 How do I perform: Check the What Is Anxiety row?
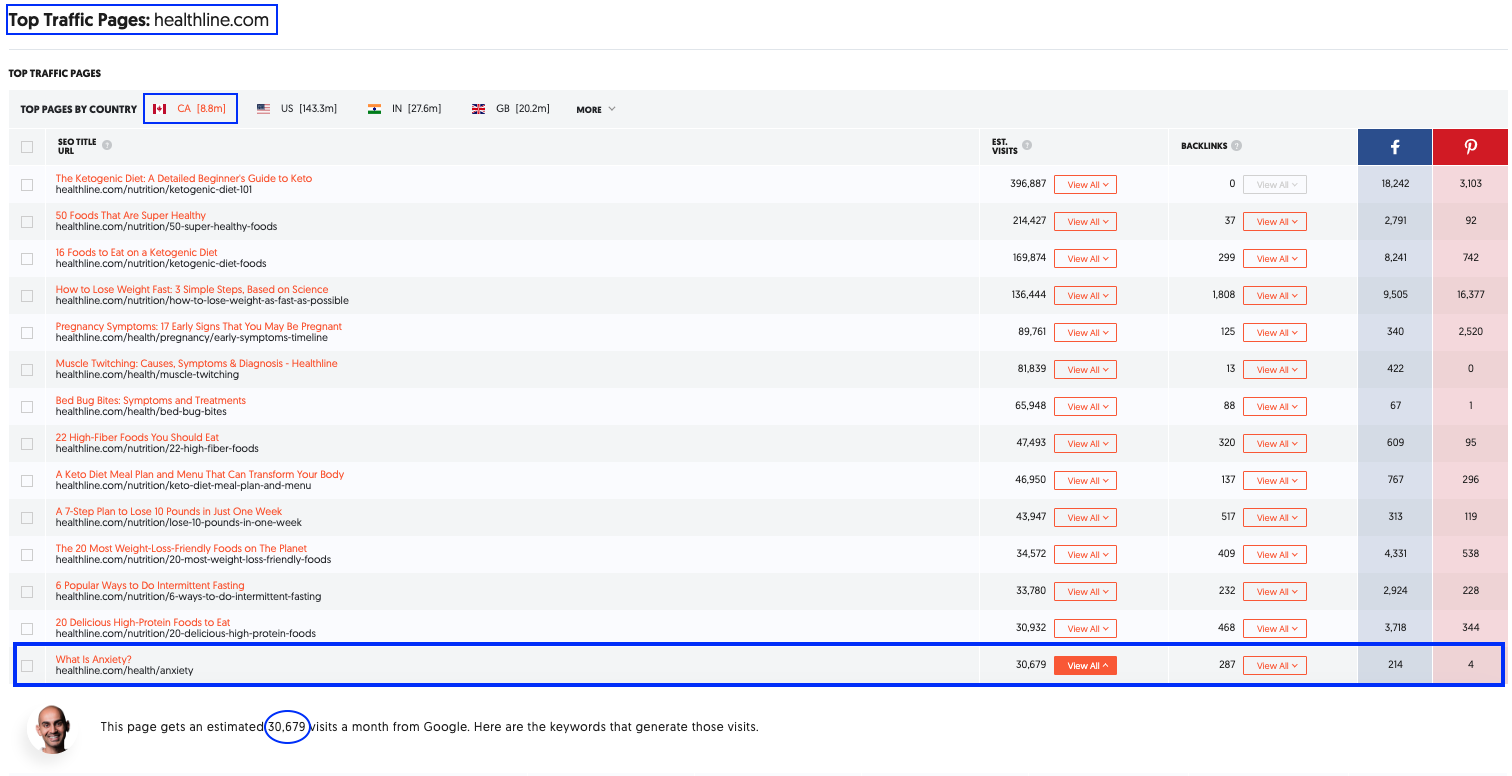(x=27, y=665)
